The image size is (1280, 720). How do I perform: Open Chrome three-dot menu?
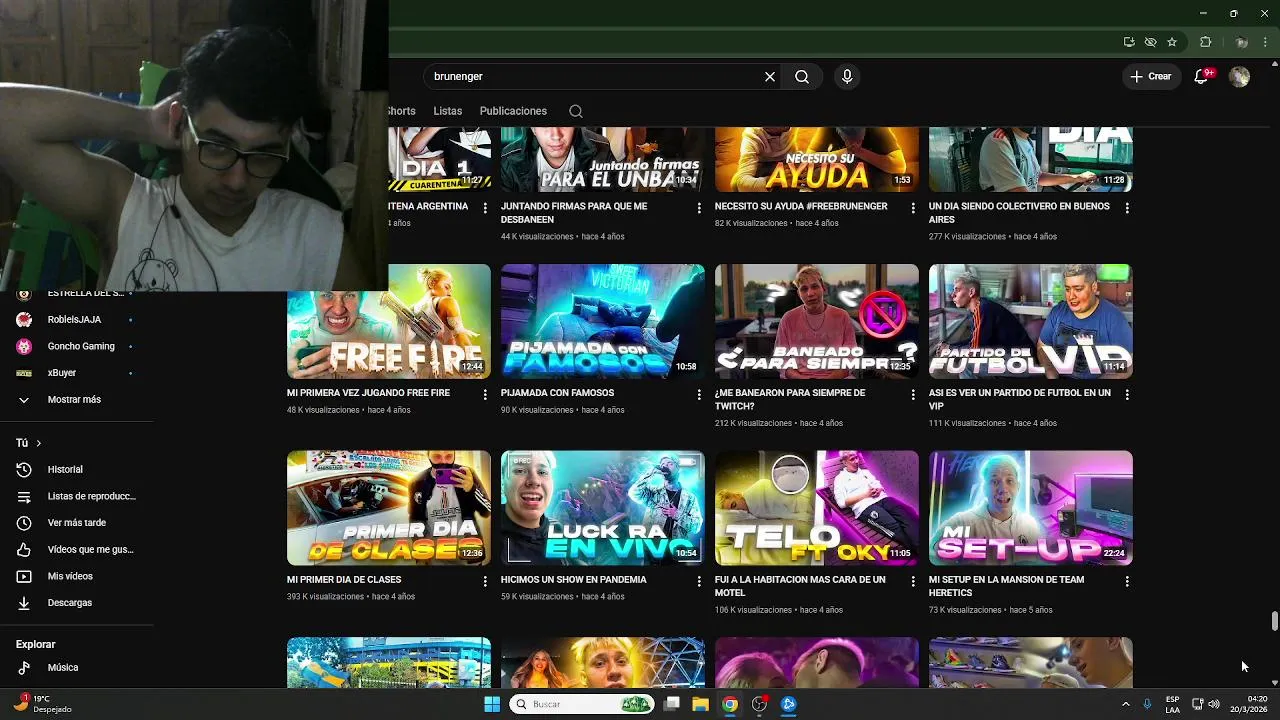(1265, 42)
